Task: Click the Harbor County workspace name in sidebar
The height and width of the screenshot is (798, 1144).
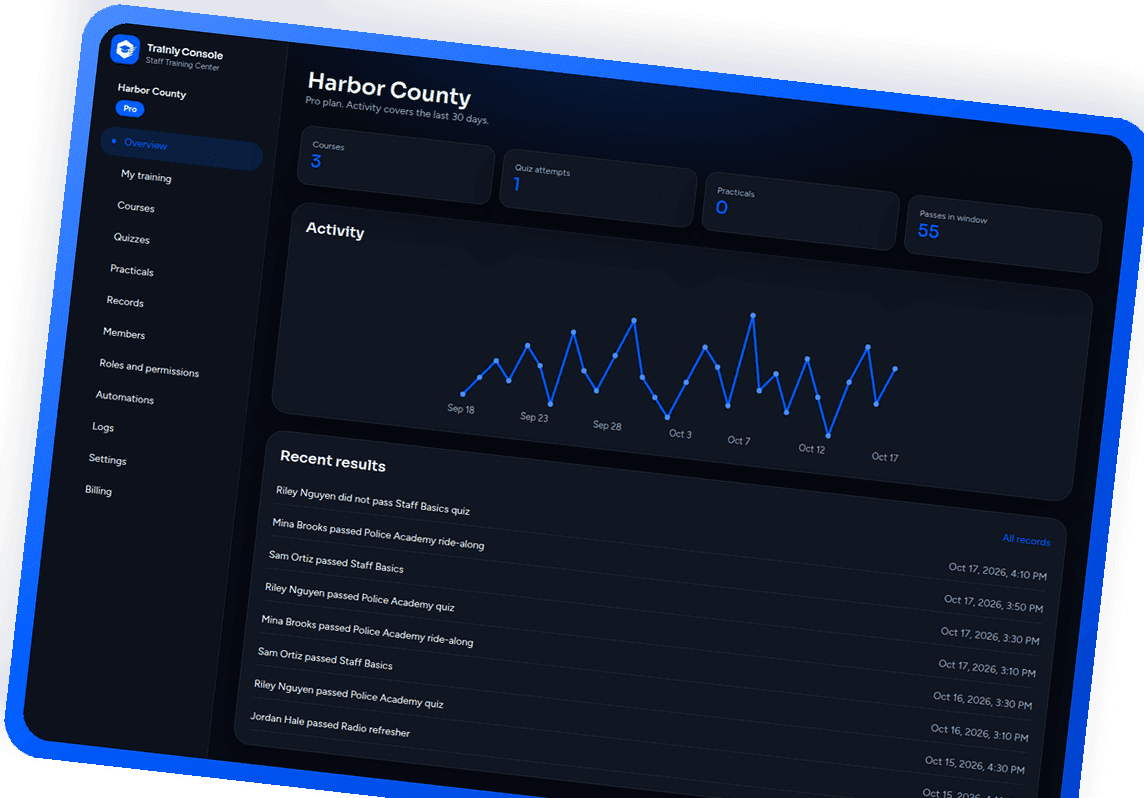Action: pos(152,91)
